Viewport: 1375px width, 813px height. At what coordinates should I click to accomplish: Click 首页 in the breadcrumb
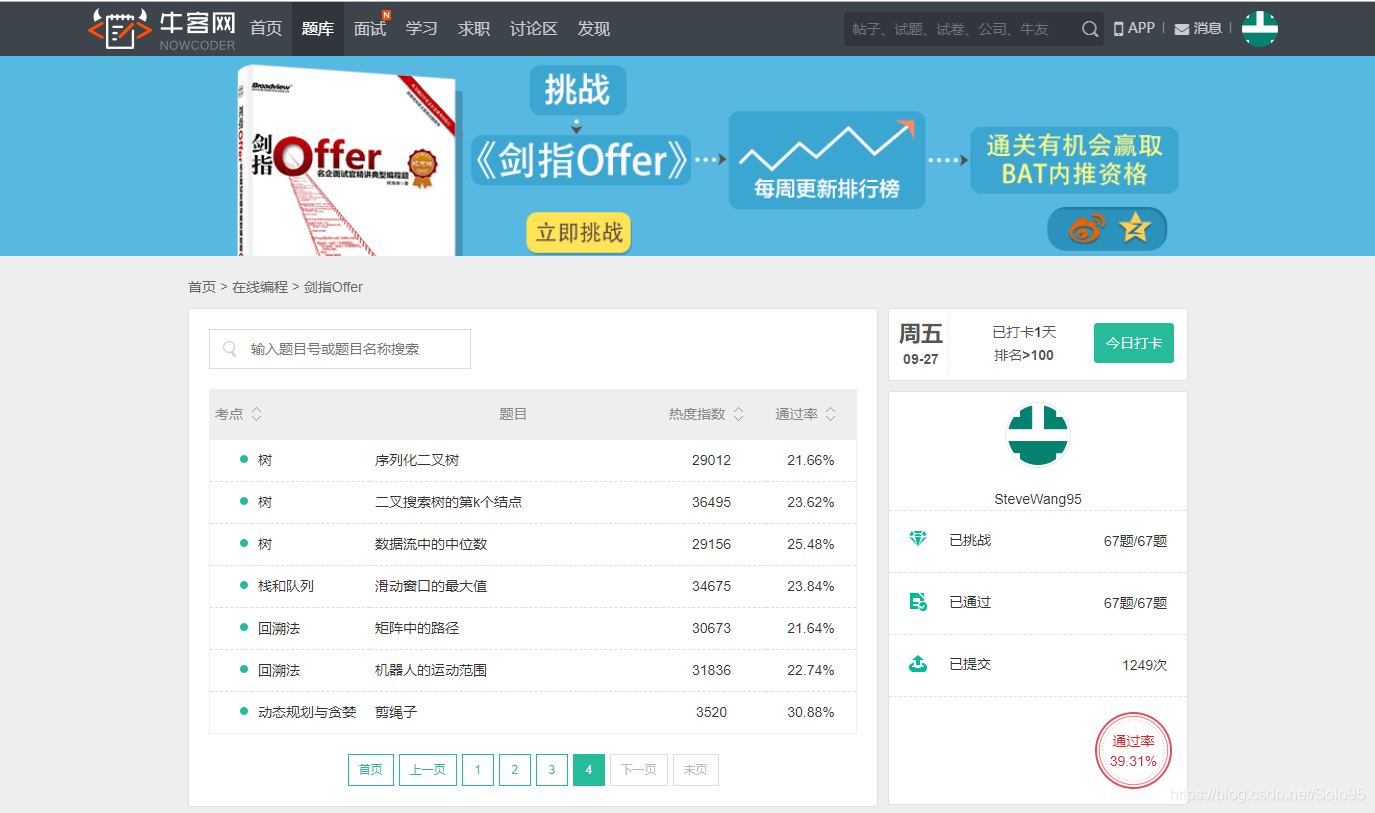(202, 287)
